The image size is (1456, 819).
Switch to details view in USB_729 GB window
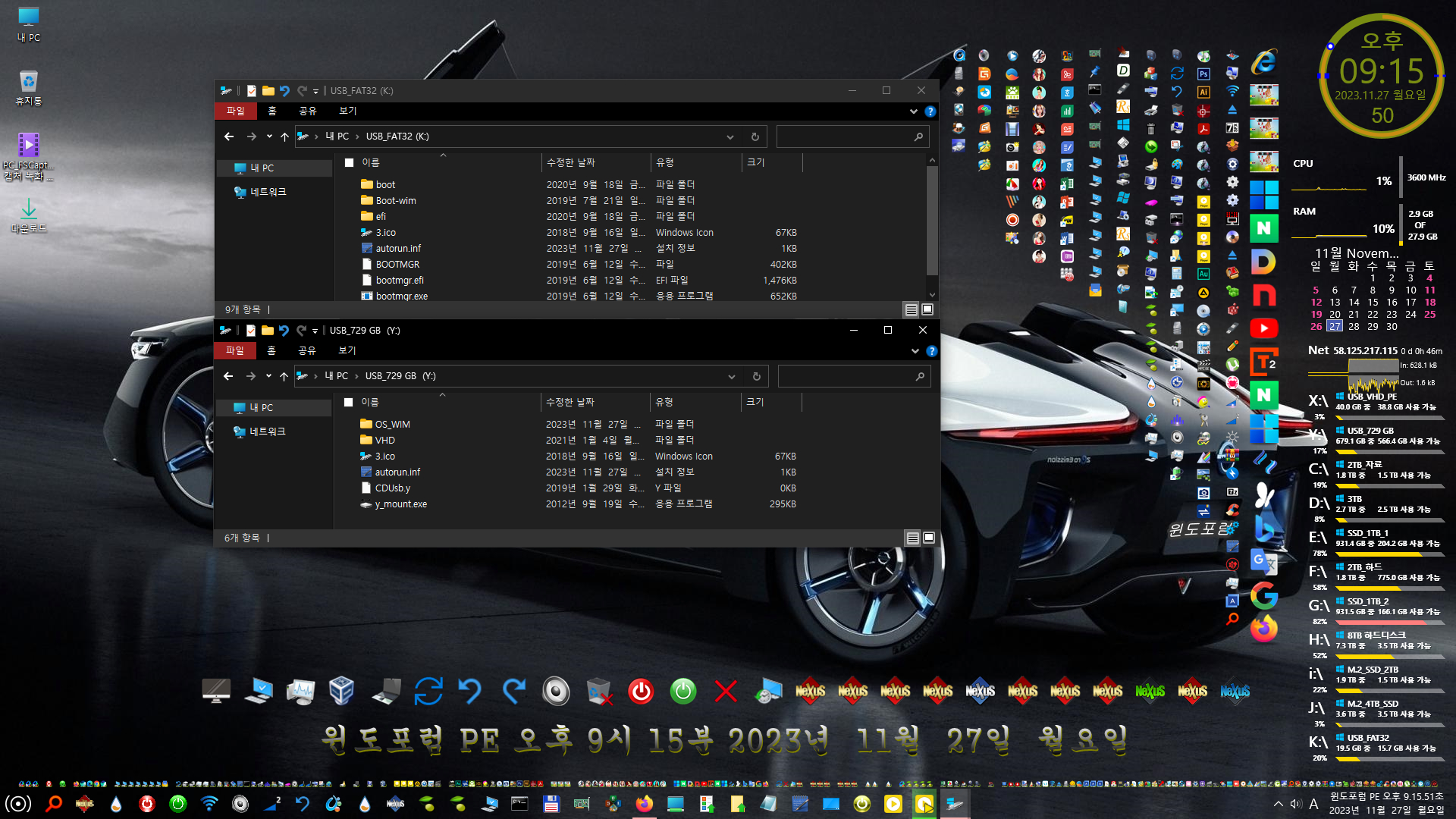pos(913,538)
